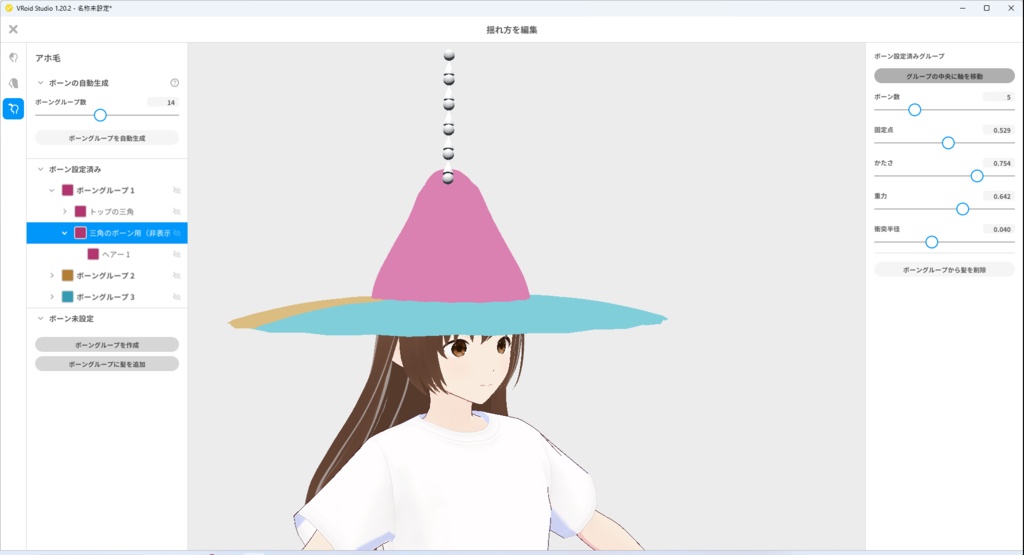Open the first head-shaped hair tab in the sidebar
The height and width of the screenshot is (555, 1024).
(13, 57)
